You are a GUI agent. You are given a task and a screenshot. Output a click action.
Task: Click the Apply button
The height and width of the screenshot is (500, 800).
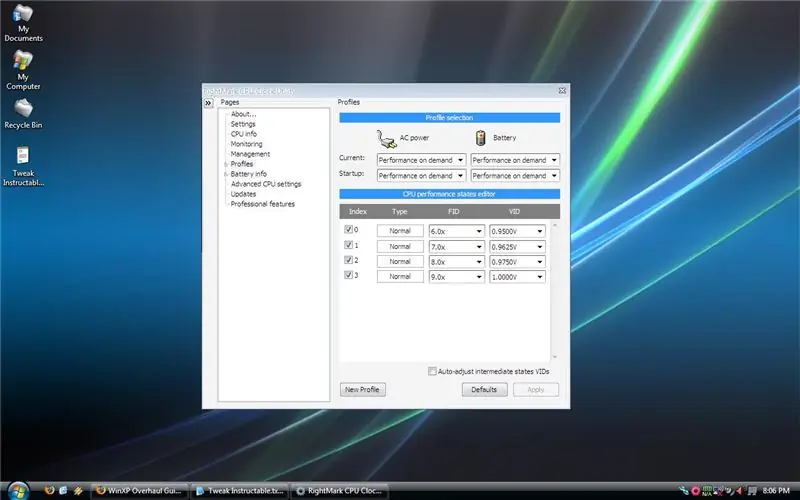(x=536, y=389)
